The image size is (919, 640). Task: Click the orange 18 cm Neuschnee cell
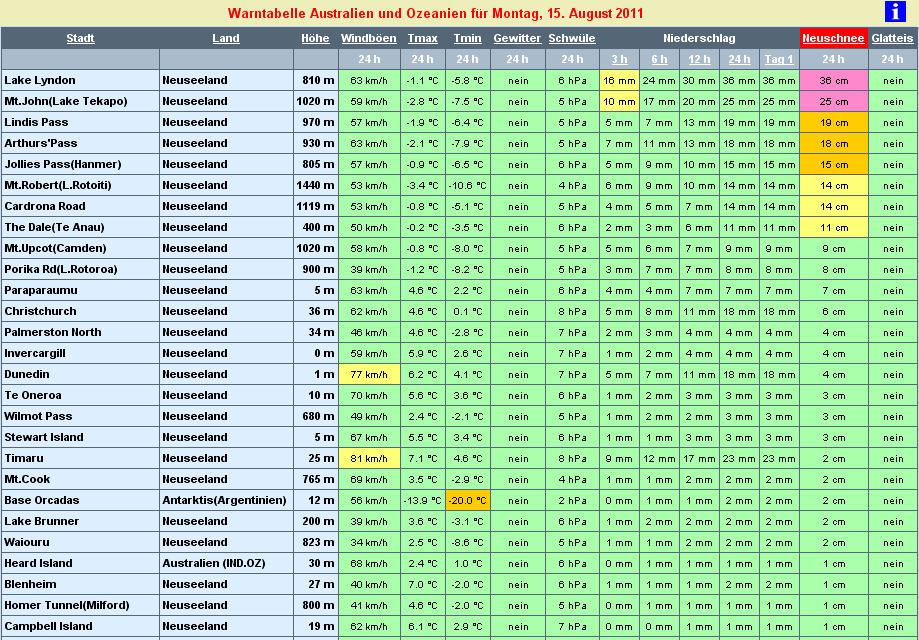[x=834, y=144]
